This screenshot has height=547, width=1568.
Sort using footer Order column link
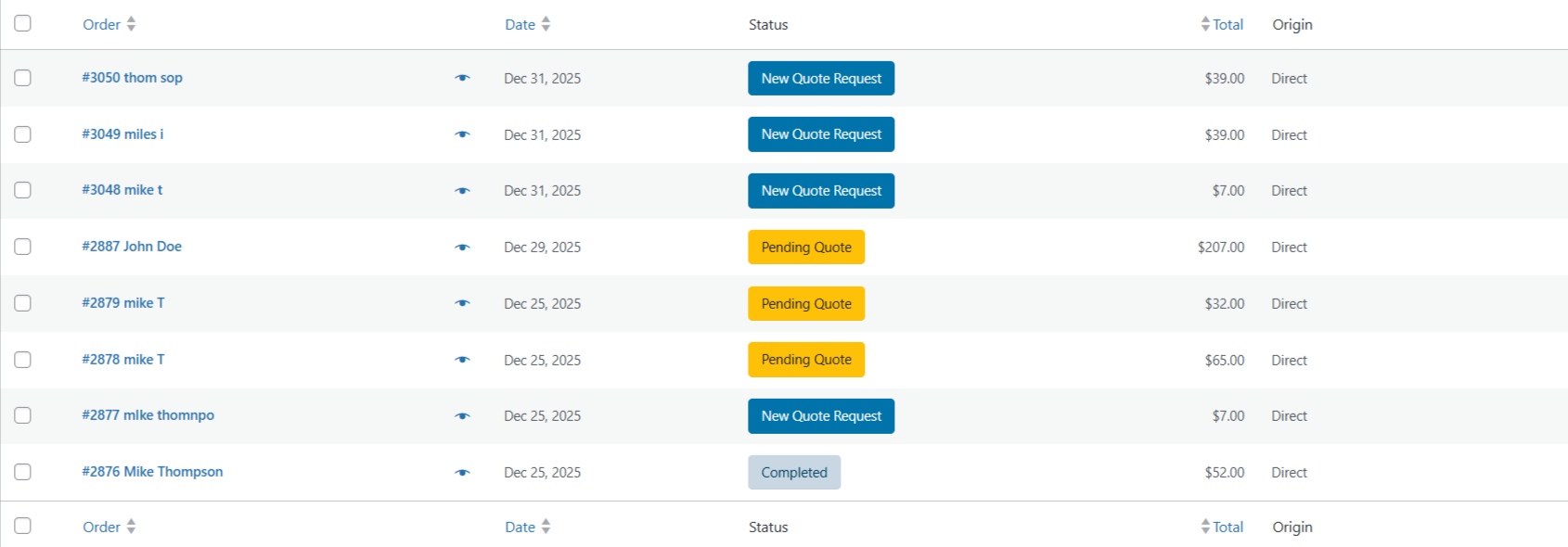pyautogui.click(x=102, y=527)
